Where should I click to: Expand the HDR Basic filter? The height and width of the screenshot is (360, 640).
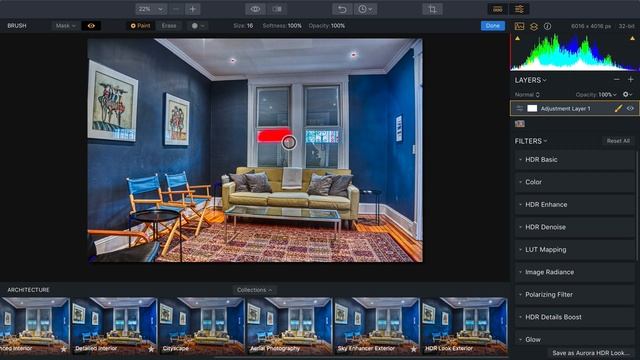click(x=575, y=160)
